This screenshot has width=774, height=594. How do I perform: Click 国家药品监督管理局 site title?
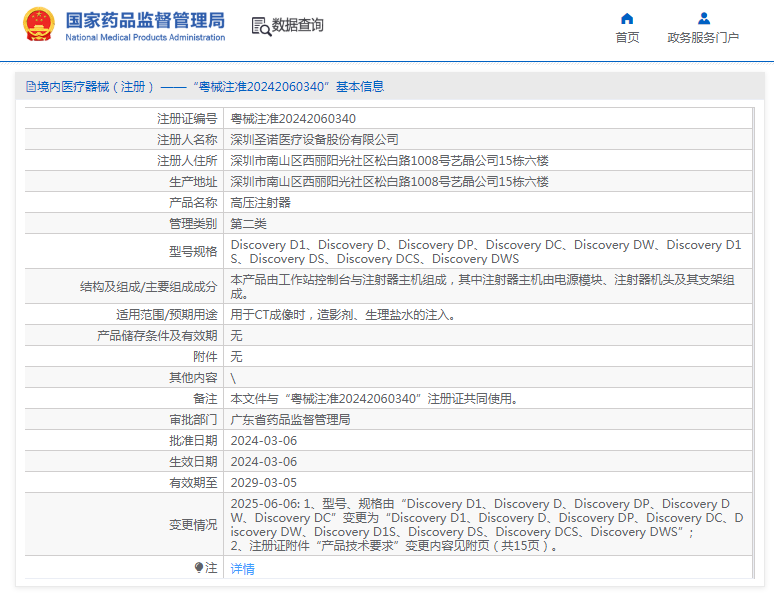(145, 20)
